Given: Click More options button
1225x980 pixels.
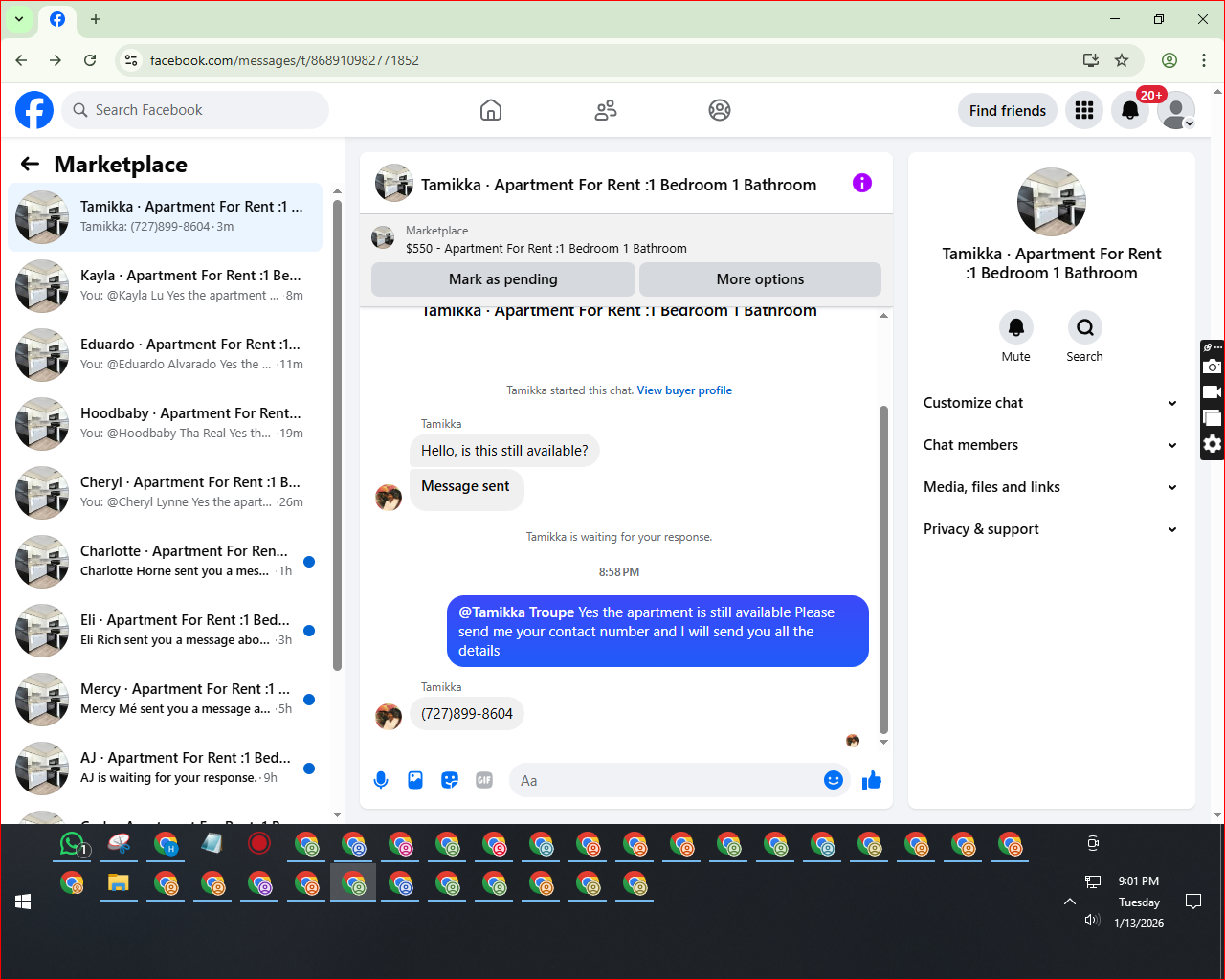Looking at the screenshot, I should (x=760, y=279).
